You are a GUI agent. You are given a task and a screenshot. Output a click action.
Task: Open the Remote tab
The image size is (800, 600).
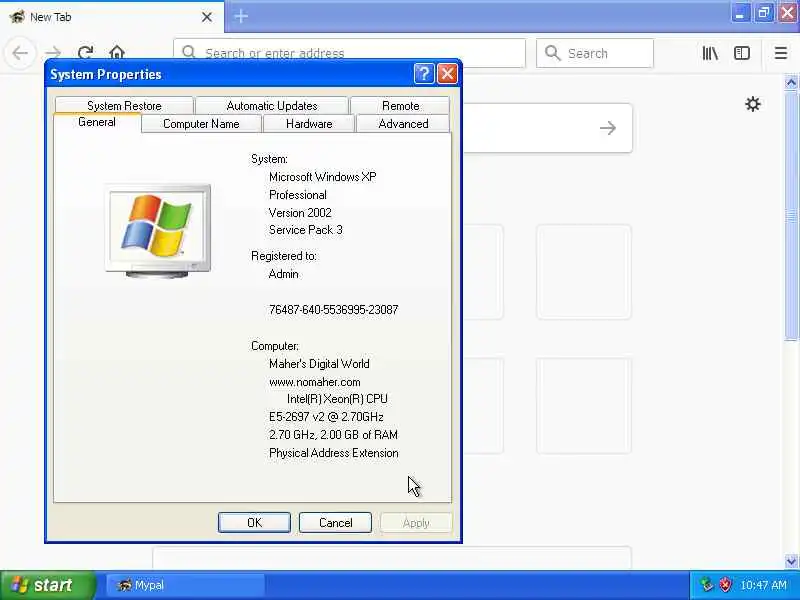coord(401,106)
